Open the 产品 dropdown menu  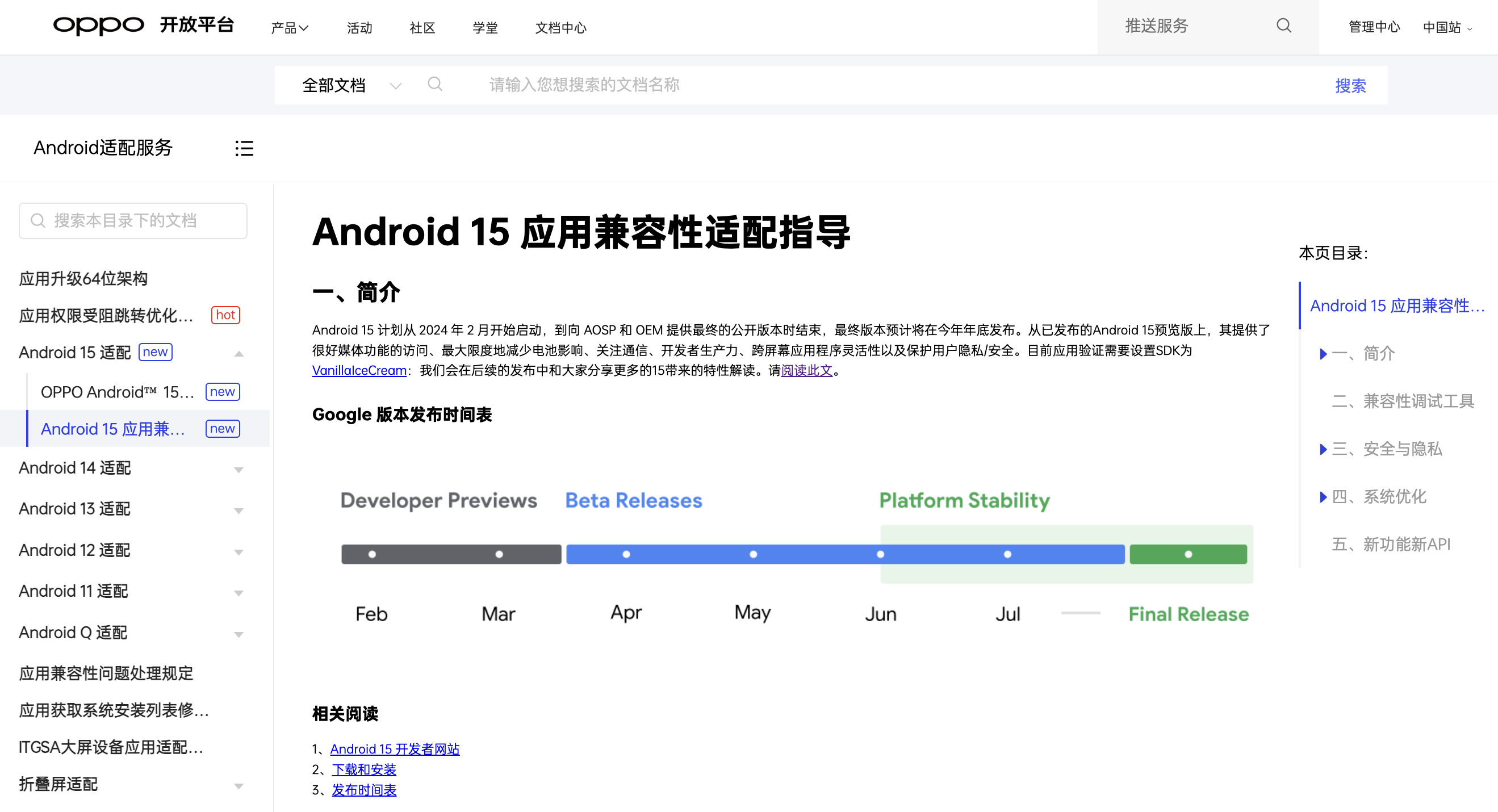(x=290, y=27)
